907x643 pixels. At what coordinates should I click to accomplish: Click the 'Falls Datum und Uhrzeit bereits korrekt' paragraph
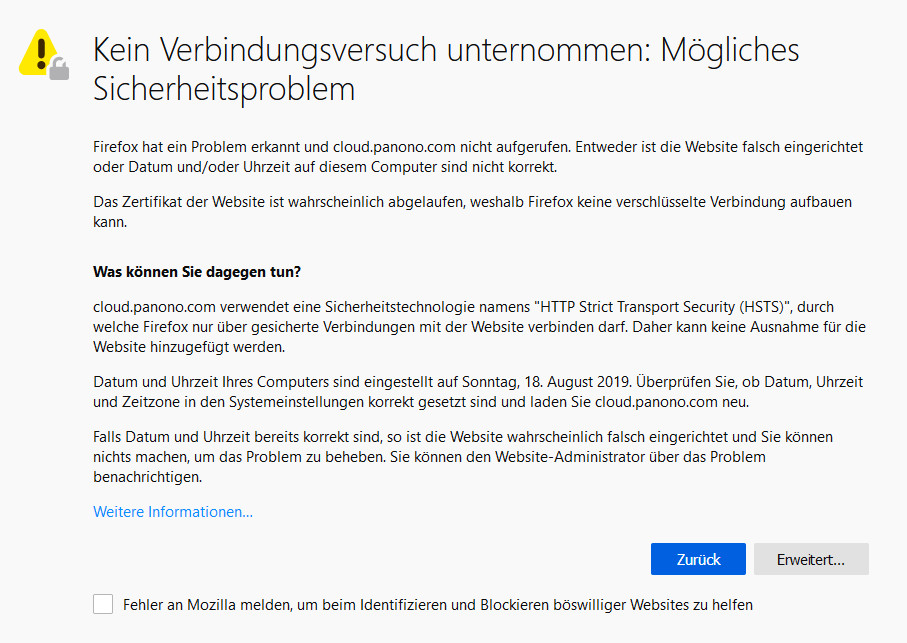coord(462,438)
